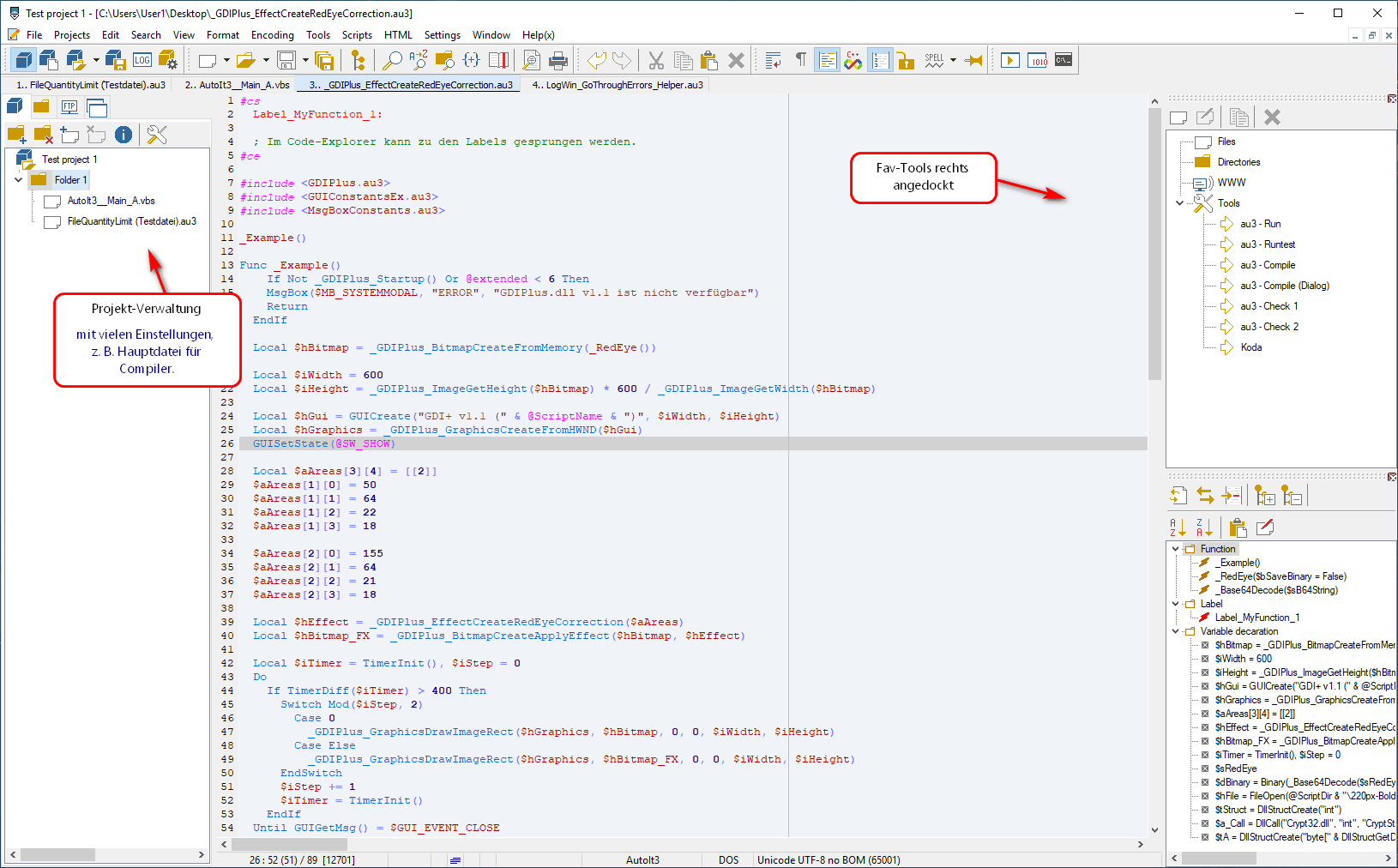
Task: Toggle the line numbers toolbar button
Action: (880, 60)
